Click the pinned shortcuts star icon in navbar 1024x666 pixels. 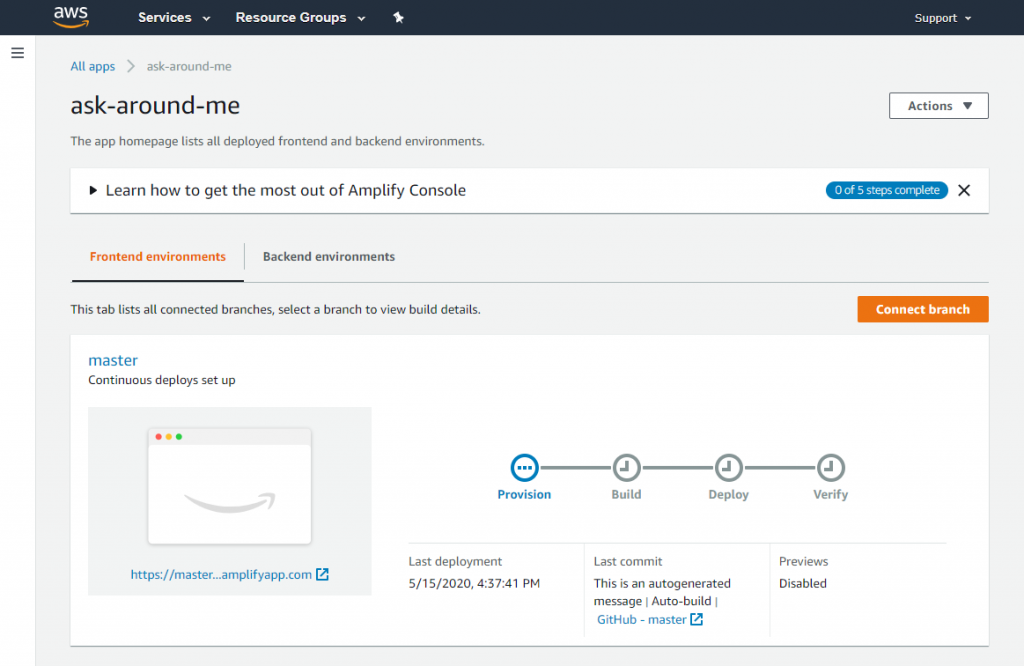pyautogui.click(x=398, y=17)
